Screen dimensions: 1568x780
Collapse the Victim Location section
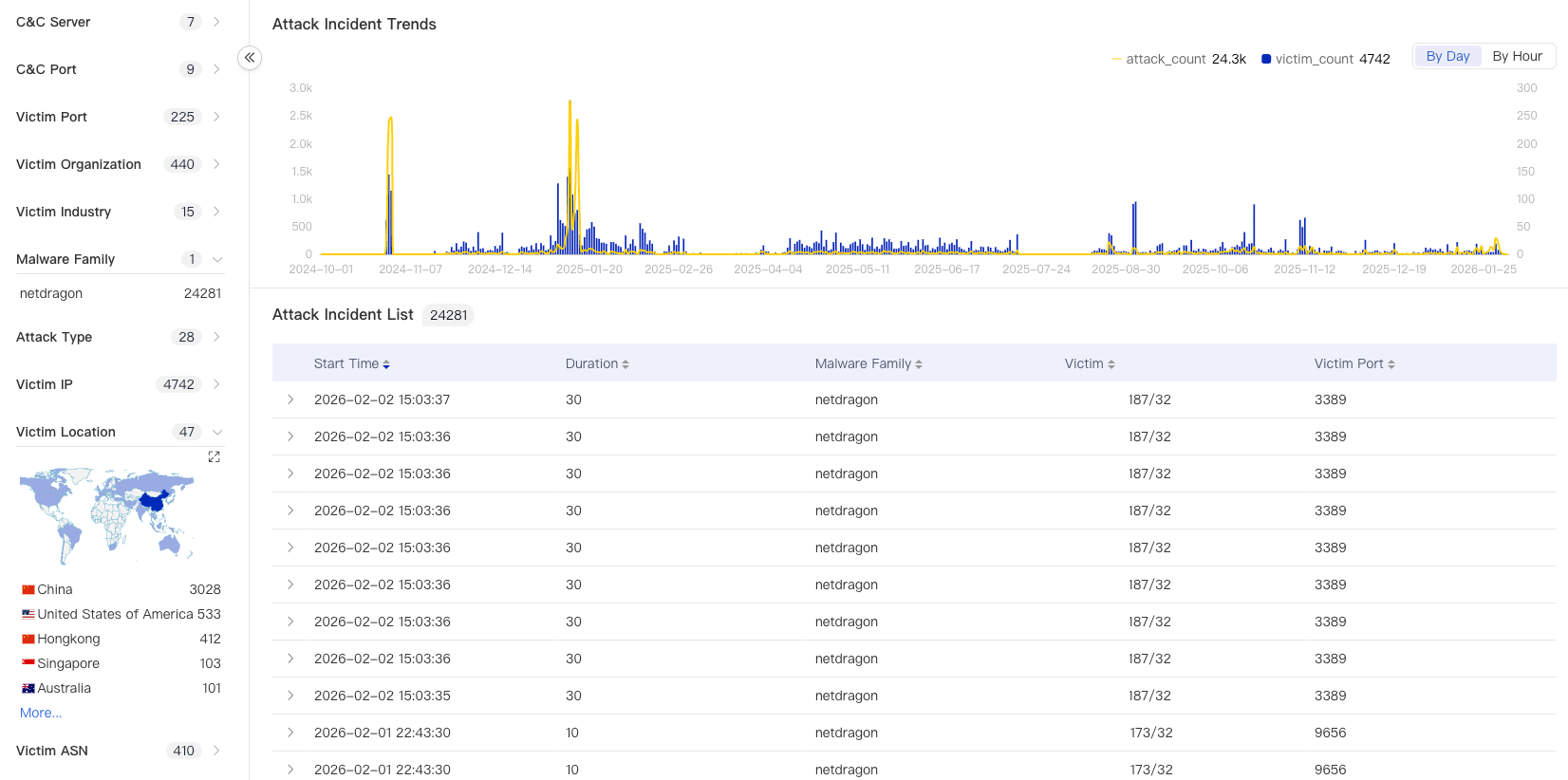(x=217, y=432)
